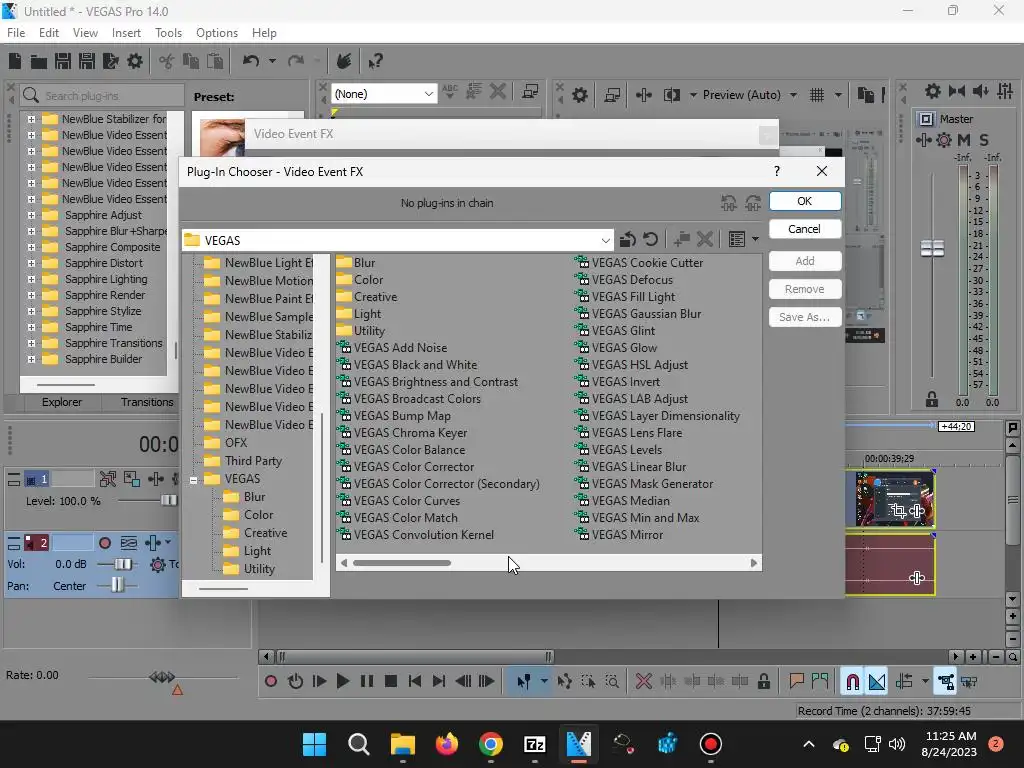This screenshot has width=1024, height=768.
Task: Click OK in Plug-In Chooser
Action: click(805, 201)
